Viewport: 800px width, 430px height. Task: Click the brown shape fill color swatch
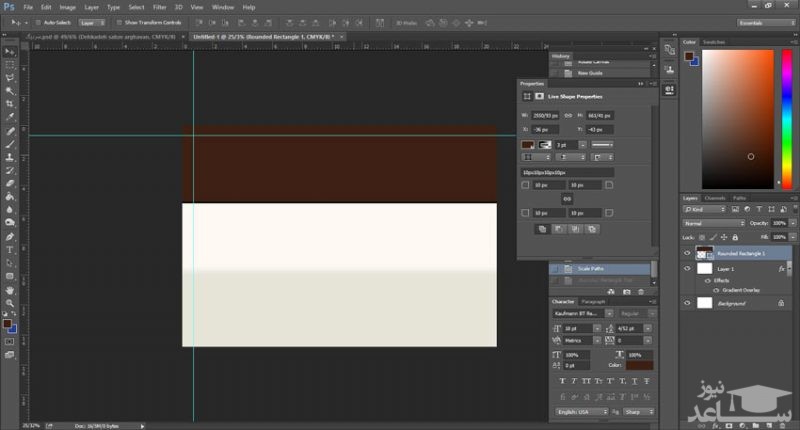pyautogui.click(x=528, y=145)
